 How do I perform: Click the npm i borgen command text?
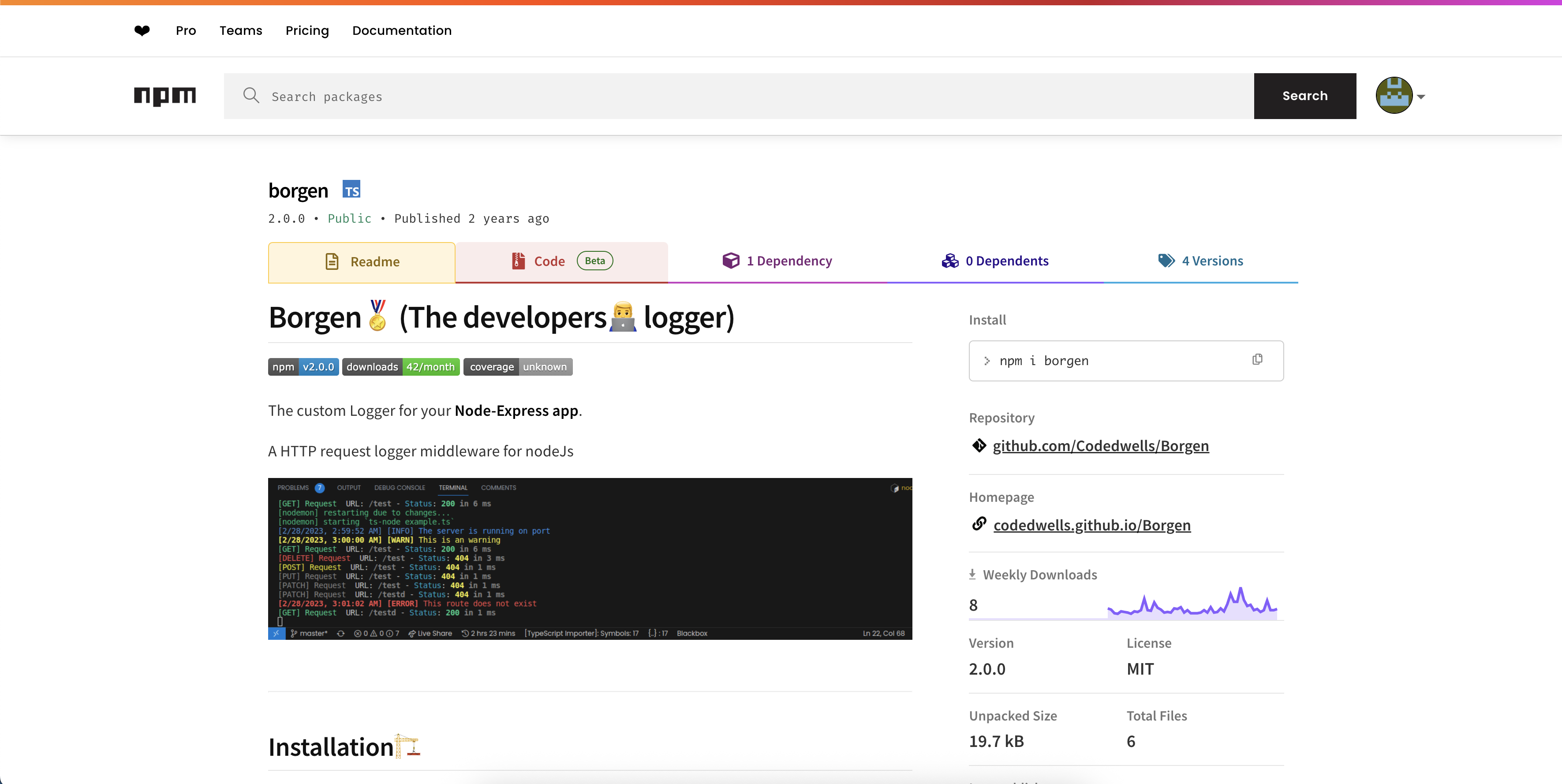tap(1043, 361)
